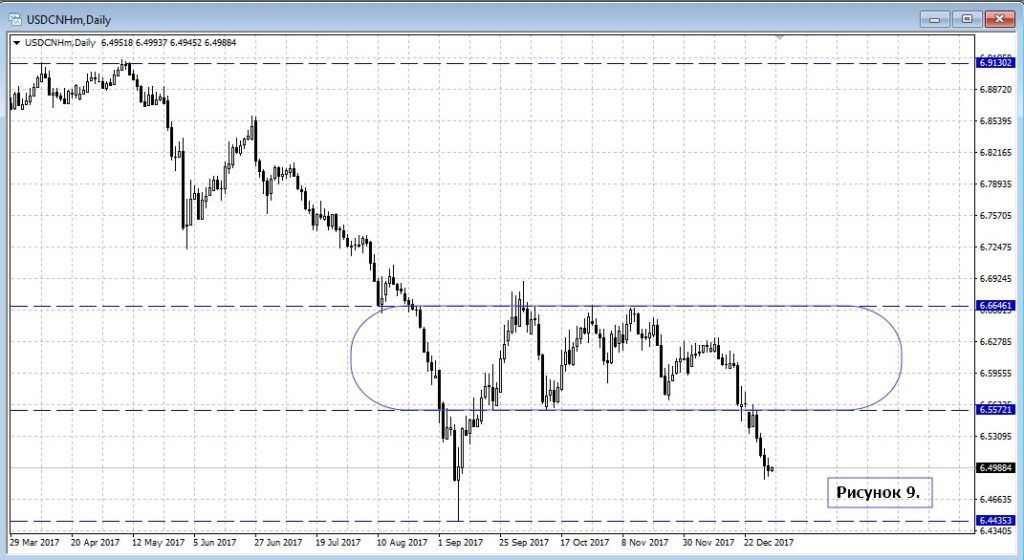The height and width of the screenshot is (560, 1024).
Task: Open the one-click trading arrow beside USDCNHm,Daily
Action: tap(17, 42)
